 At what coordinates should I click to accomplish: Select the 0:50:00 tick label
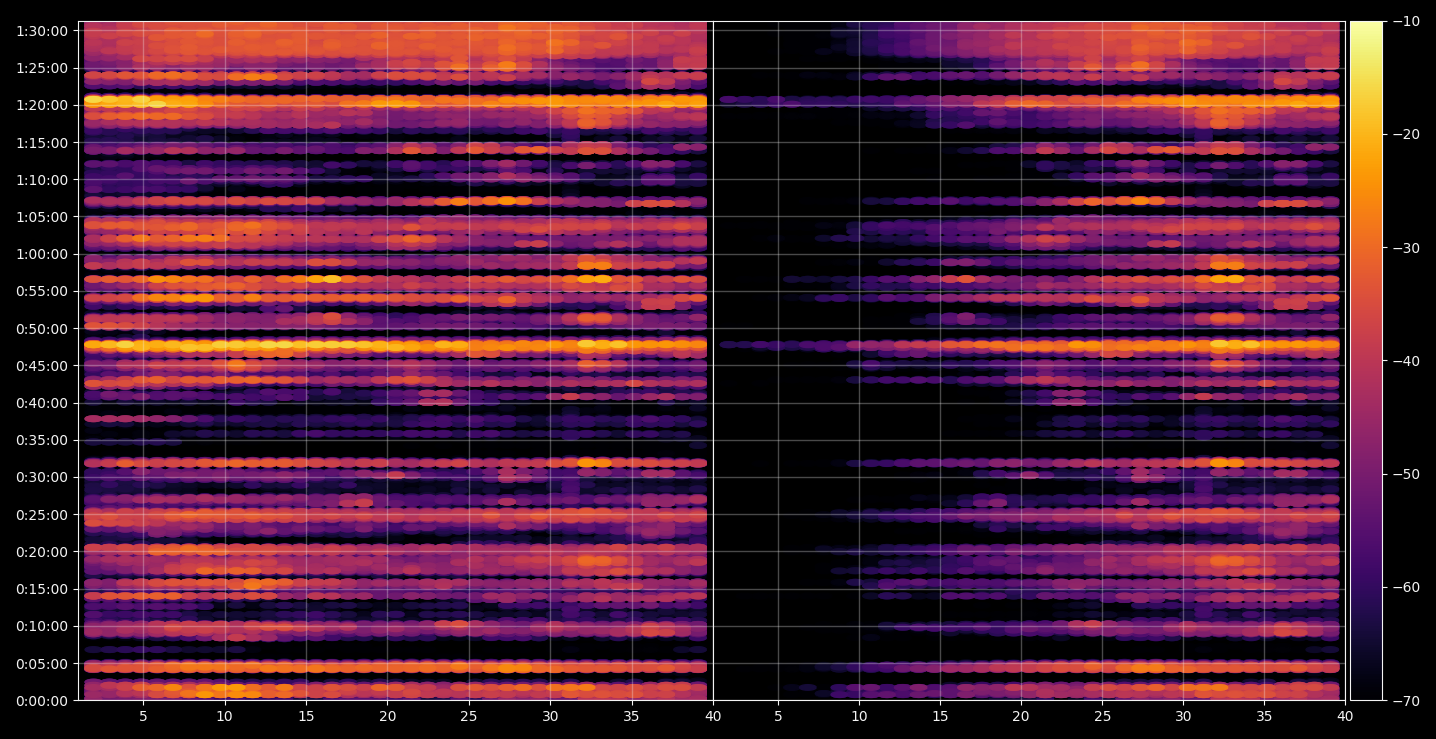click(43, 328)
